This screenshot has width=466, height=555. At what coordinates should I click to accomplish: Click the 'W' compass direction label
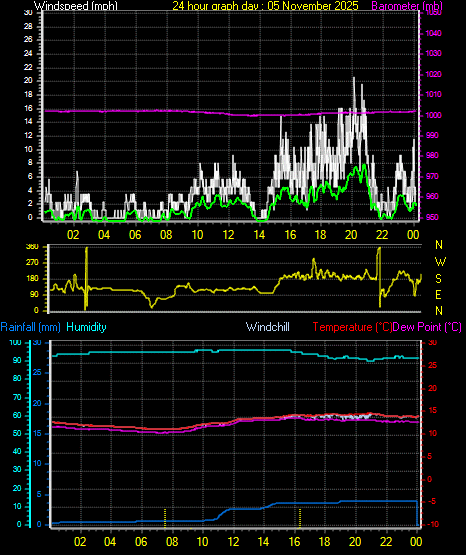(440, 262)
